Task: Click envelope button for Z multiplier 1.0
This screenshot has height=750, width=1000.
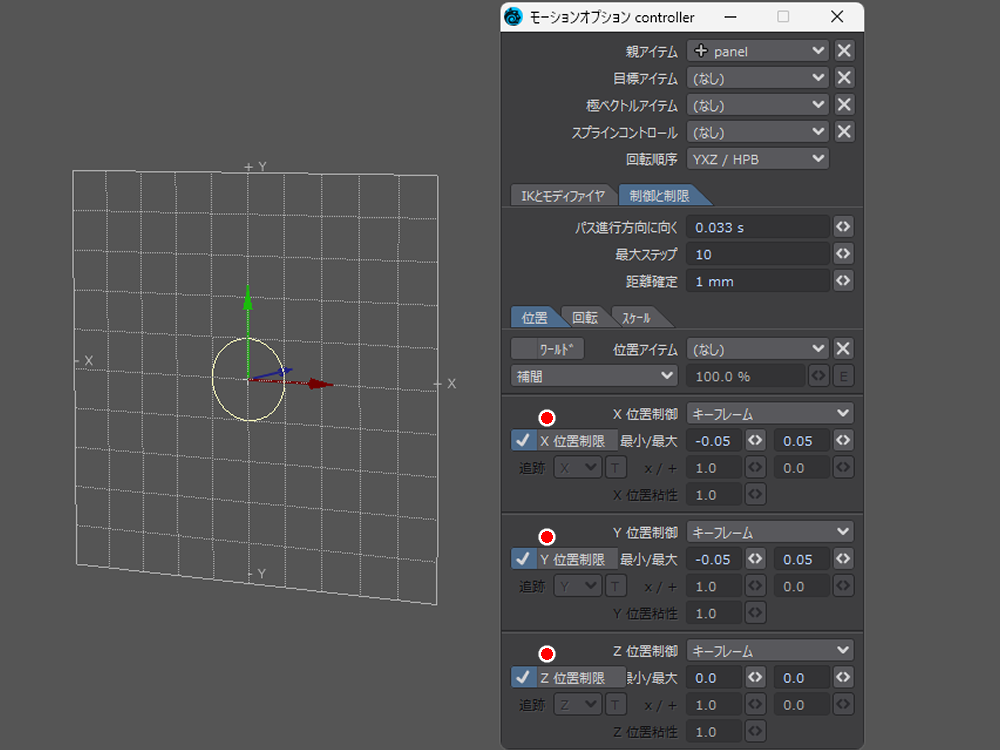Action: click(x=755, y=705)
